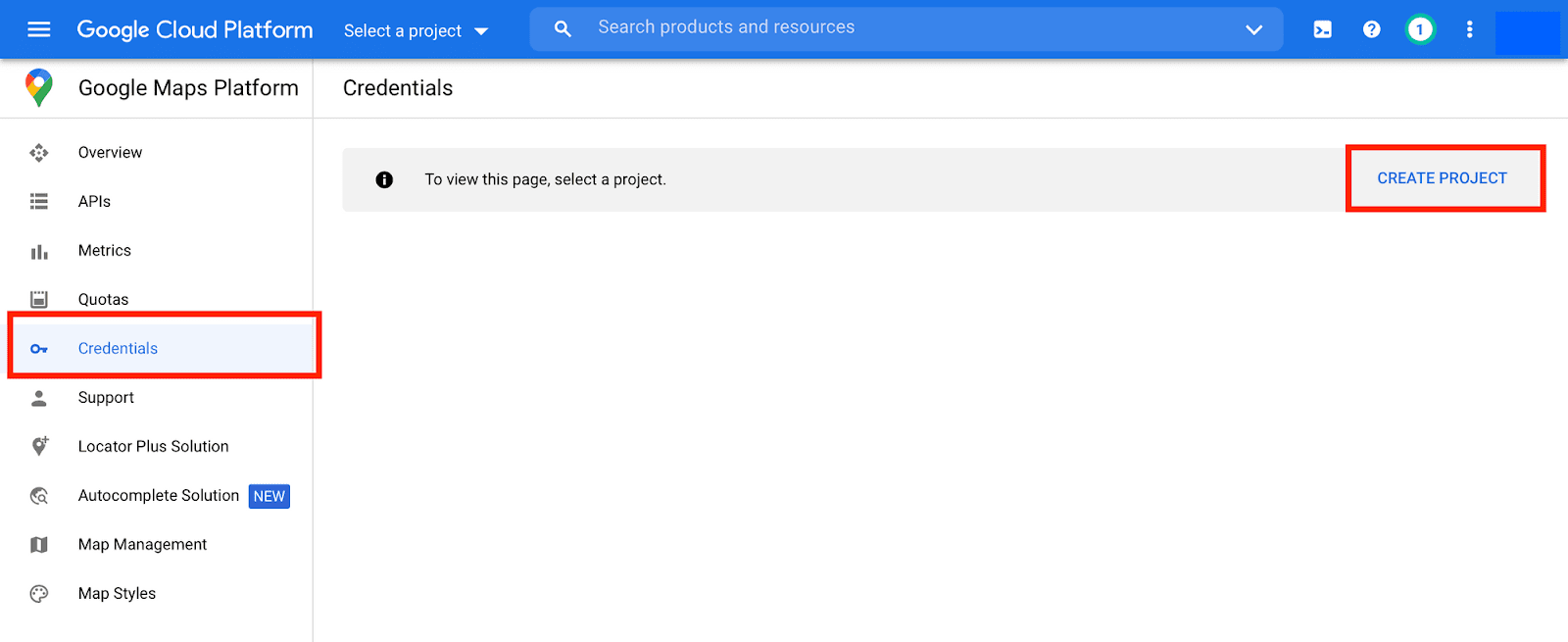Expand the search bar chevron

(x=1253, y=29)
